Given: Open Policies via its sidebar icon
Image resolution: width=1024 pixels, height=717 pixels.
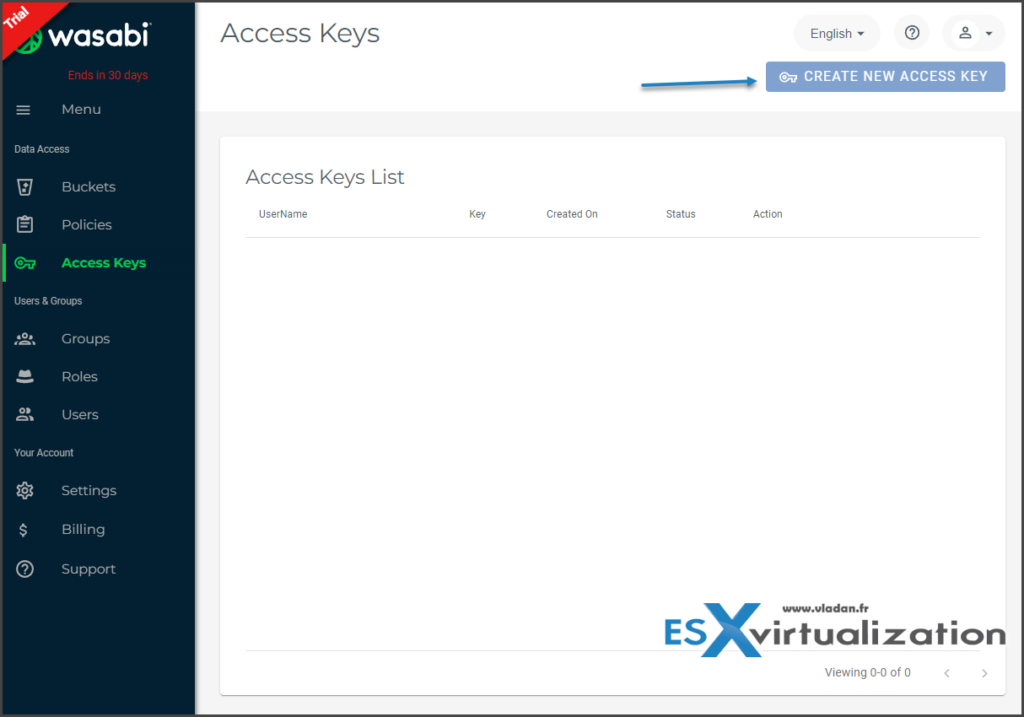Looking at the screenshot, I should pyautogui.click(x=25, y=224).
